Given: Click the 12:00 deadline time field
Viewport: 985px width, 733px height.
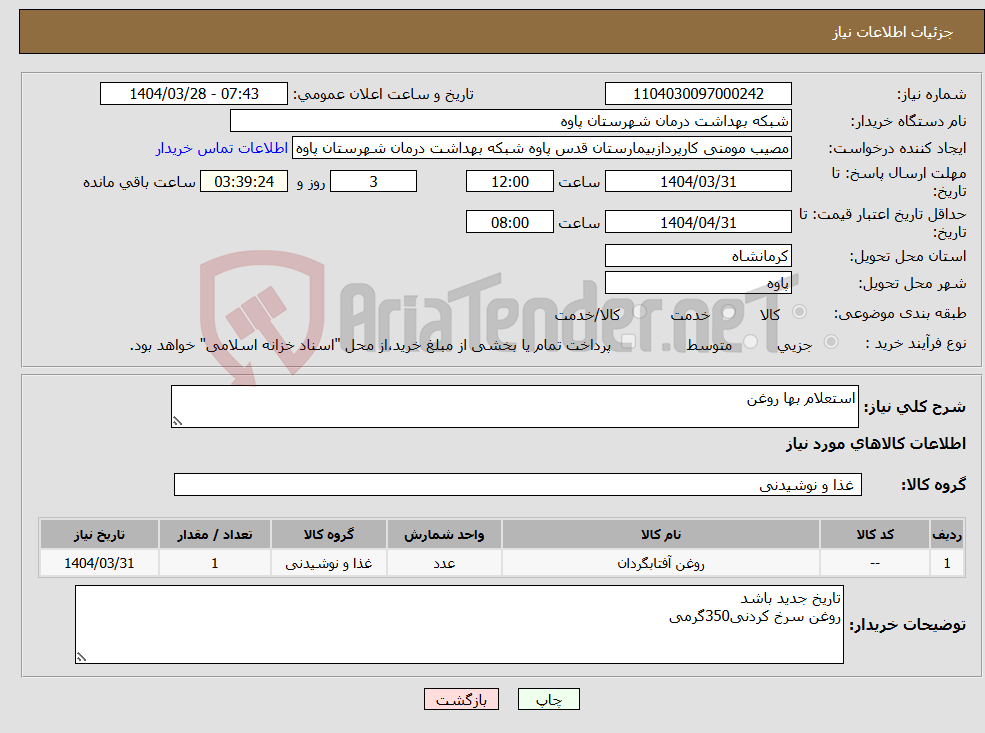Looking at the screenshot, I should point(509,182).
